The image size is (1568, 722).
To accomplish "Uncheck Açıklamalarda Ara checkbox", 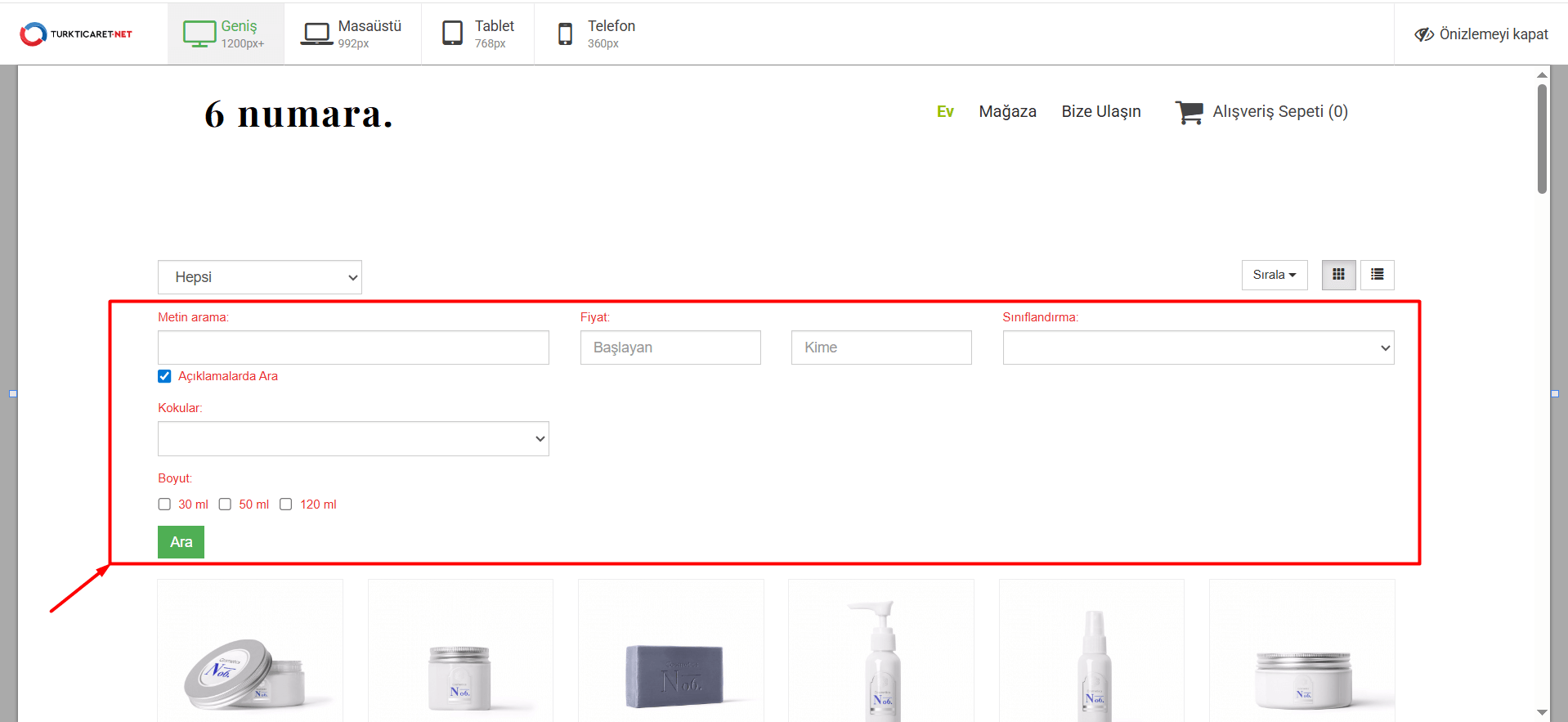I will pyautogui.click(x=164, y=376).
